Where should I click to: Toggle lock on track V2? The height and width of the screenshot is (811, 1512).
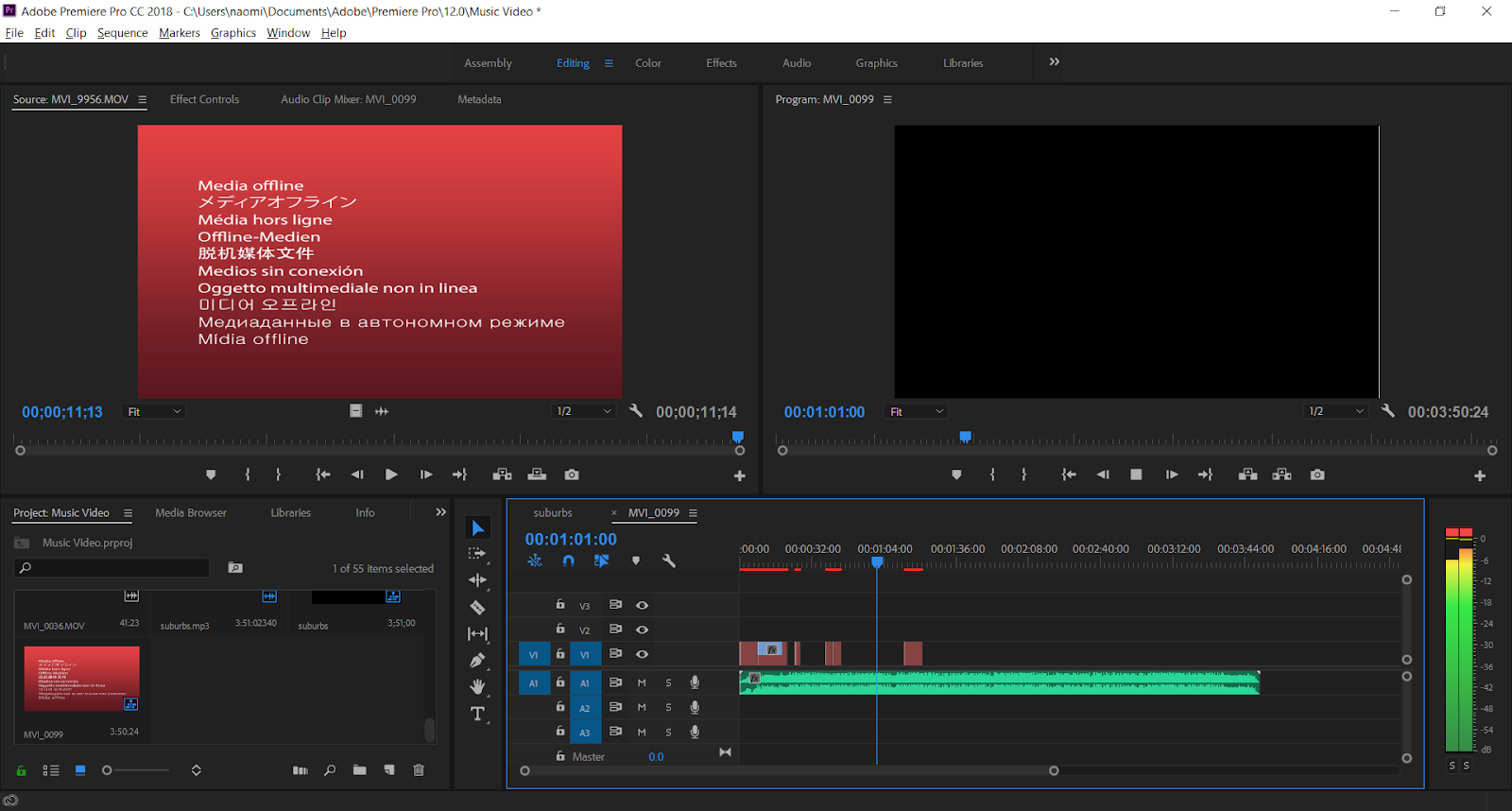pyautogui.click(x=560, y=629)
